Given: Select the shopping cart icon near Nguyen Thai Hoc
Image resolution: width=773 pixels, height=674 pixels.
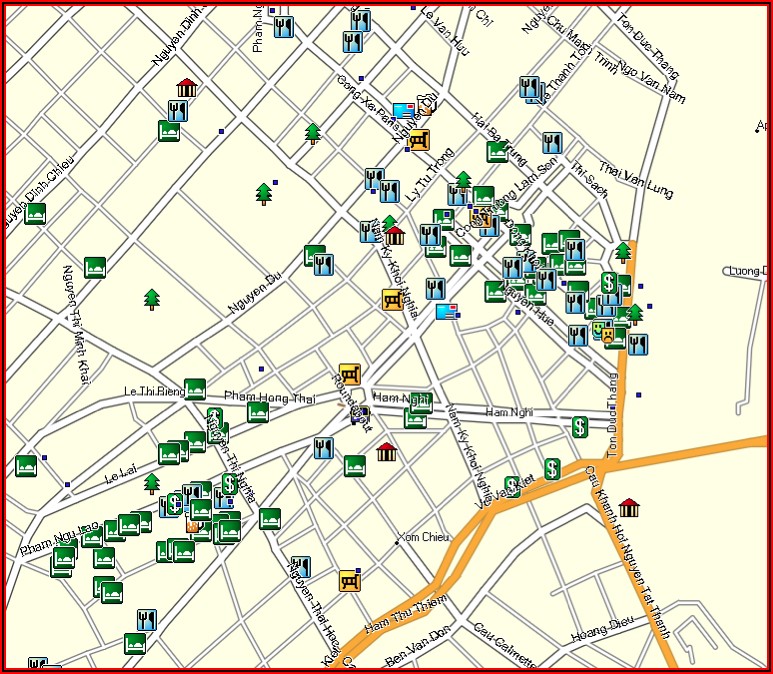Looking at the screenshot, I should coord(349,581).
